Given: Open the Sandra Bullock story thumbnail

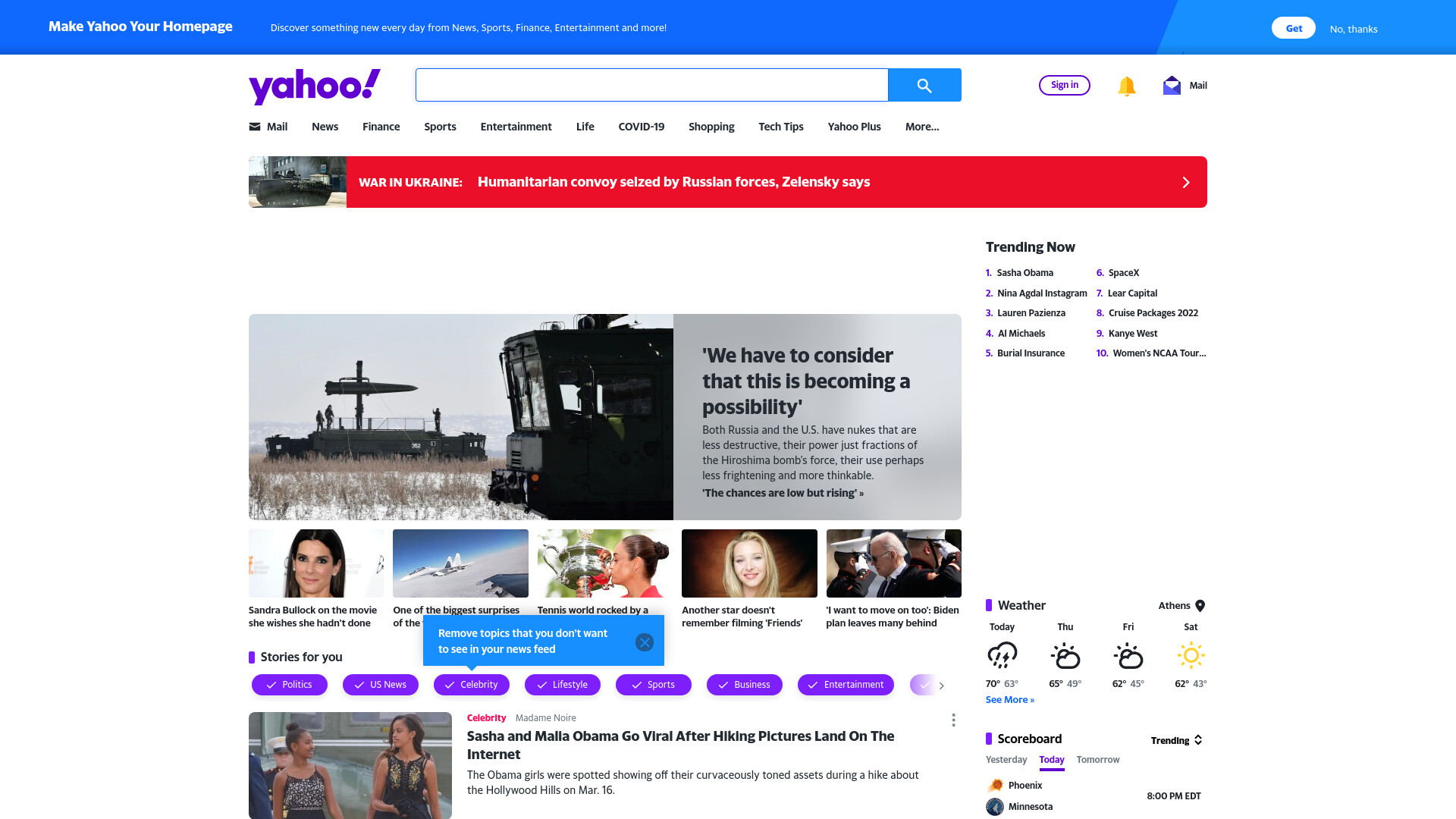Looking at the screenshot, I should coord(316,563).
